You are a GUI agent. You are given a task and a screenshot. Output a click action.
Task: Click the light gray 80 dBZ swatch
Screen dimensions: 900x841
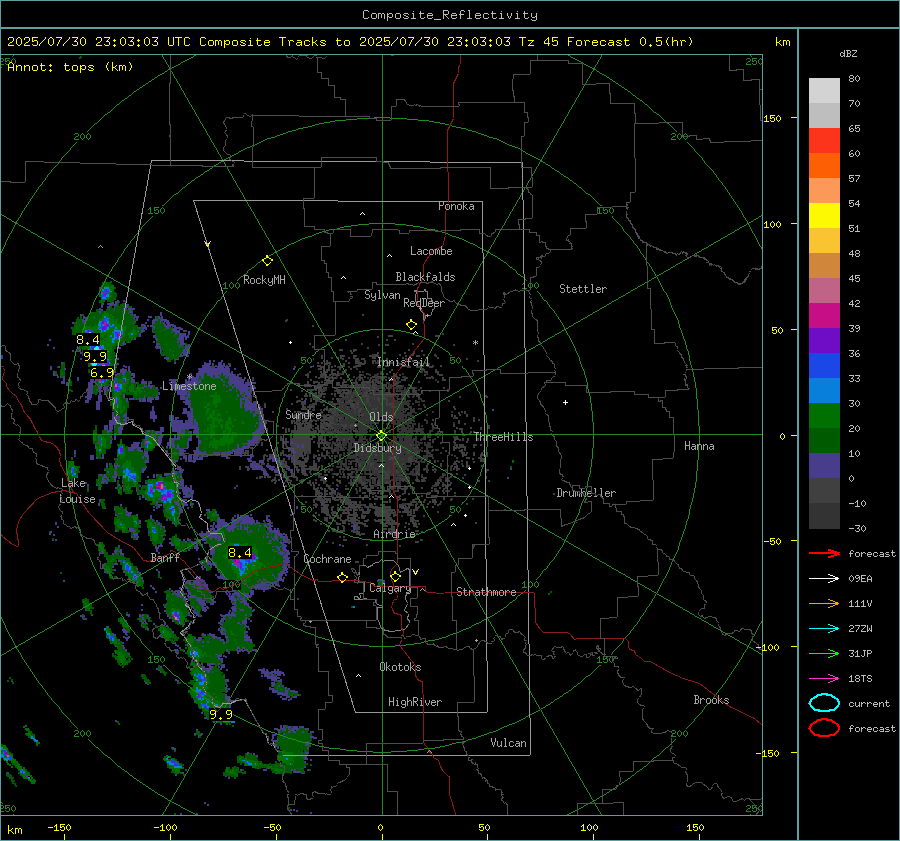[824, 90]
